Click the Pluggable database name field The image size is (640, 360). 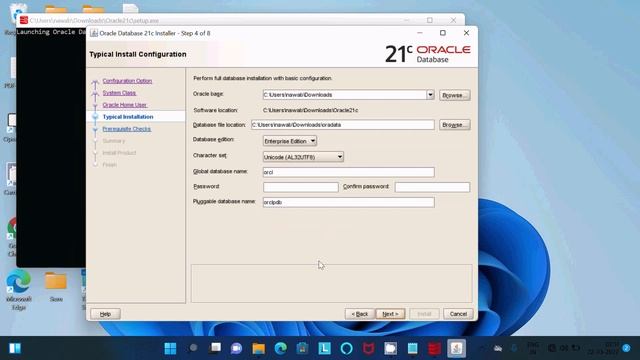(x=349, y=202)
